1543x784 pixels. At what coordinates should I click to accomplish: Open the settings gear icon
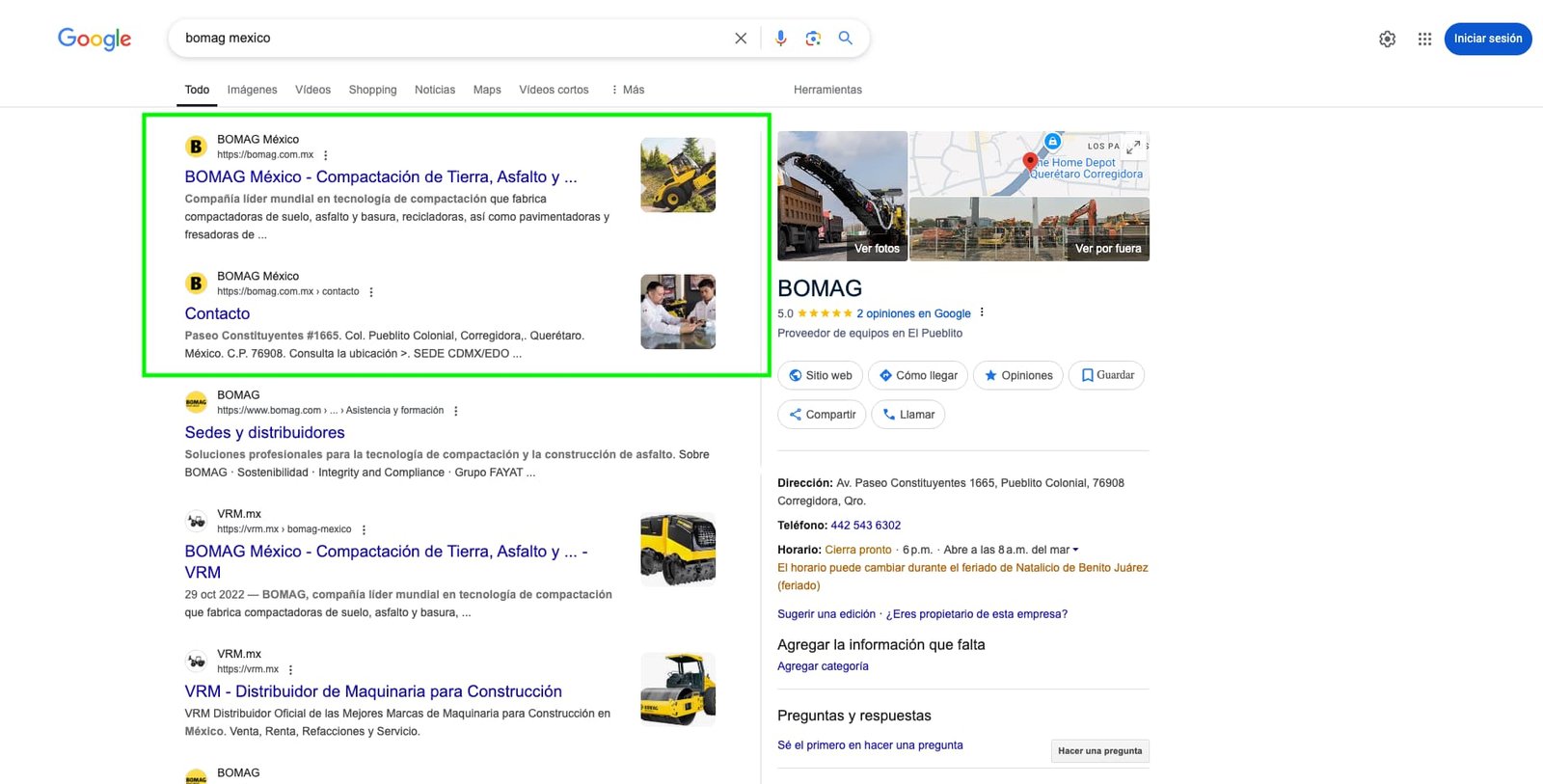coord(1387,39)
